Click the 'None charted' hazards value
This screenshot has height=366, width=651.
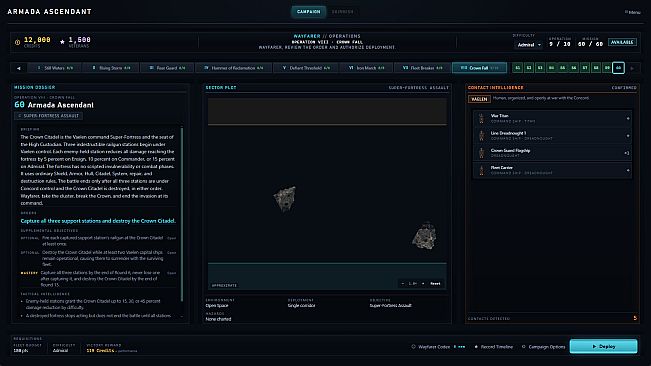218,319
